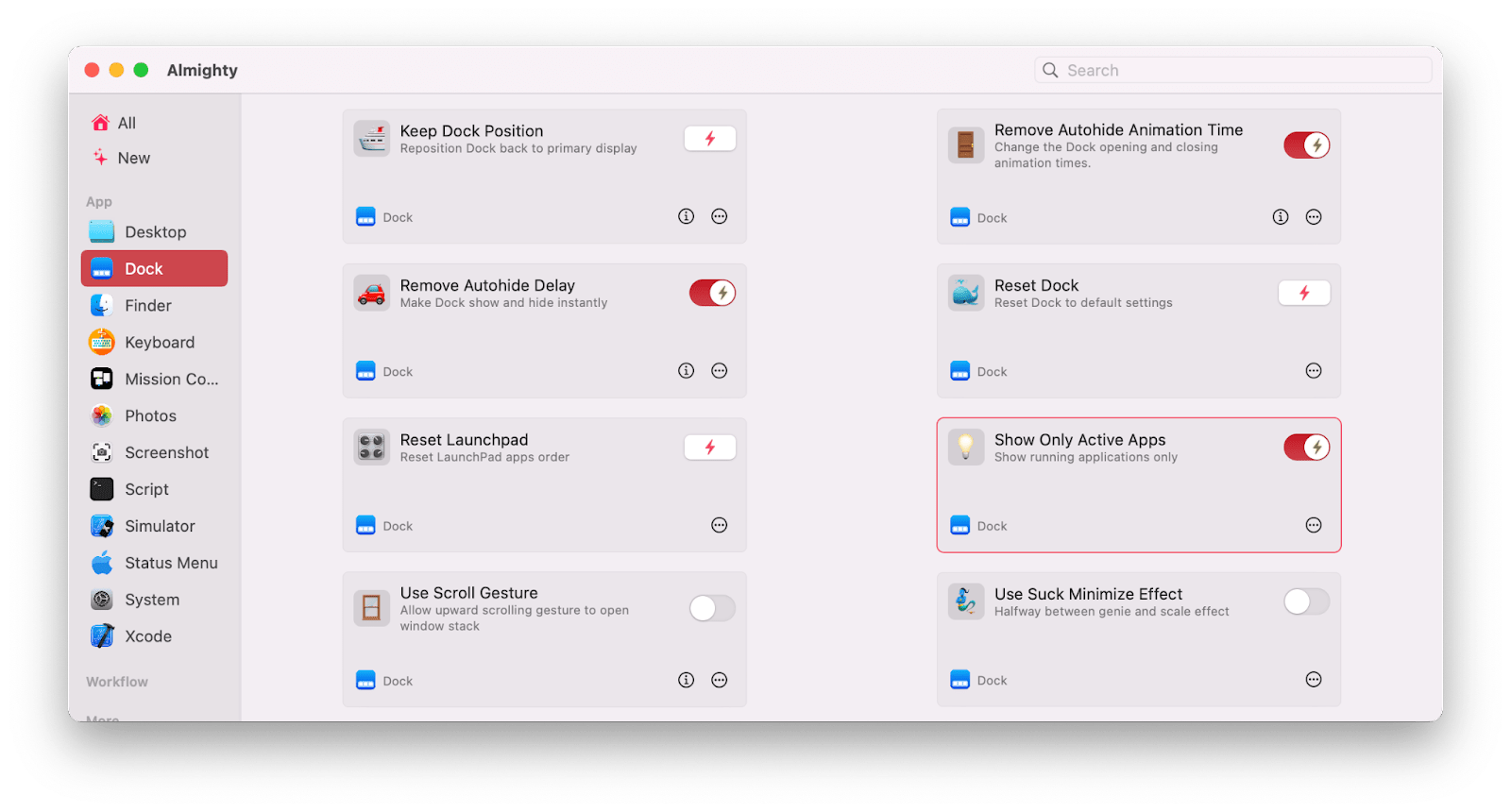Screen dimensions: 1511x812
Task: Click the Dock tag on Reset Dock card
Action: coord(978,371)
